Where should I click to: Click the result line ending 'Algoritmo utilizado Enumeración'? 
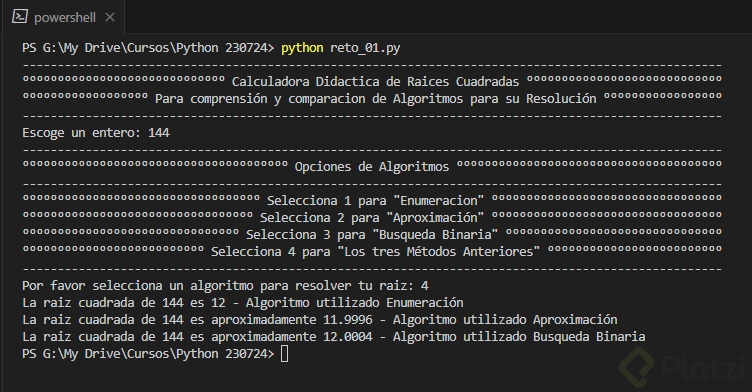(x=243, y=303)
